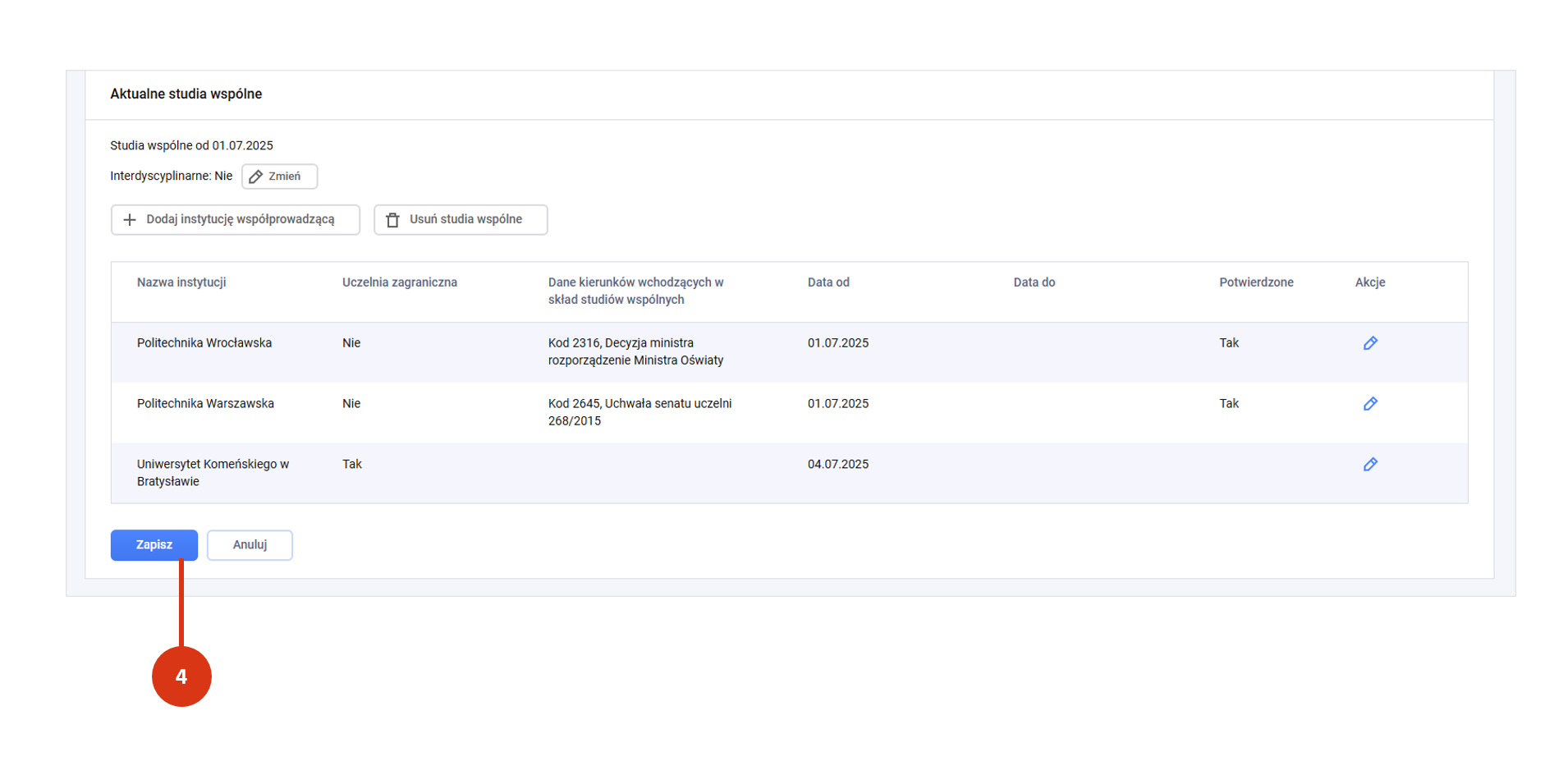This screenshot has width=1568, height=775.
Task: Click the Kod 2645 Uchwała senatu cell
Action: click(x=640, y=412)
